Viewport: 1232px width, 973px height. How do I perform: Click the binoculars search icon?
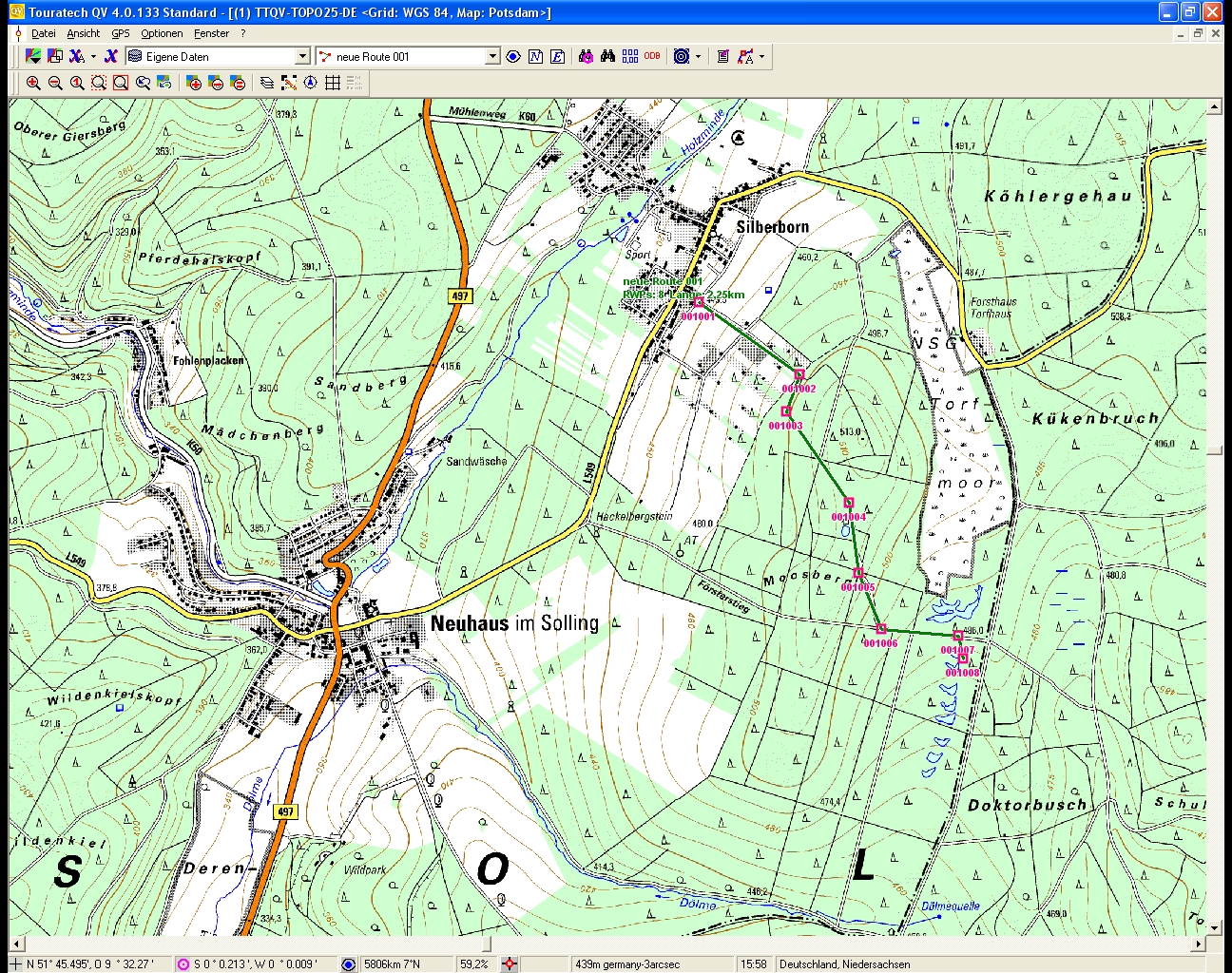point(607,57)
